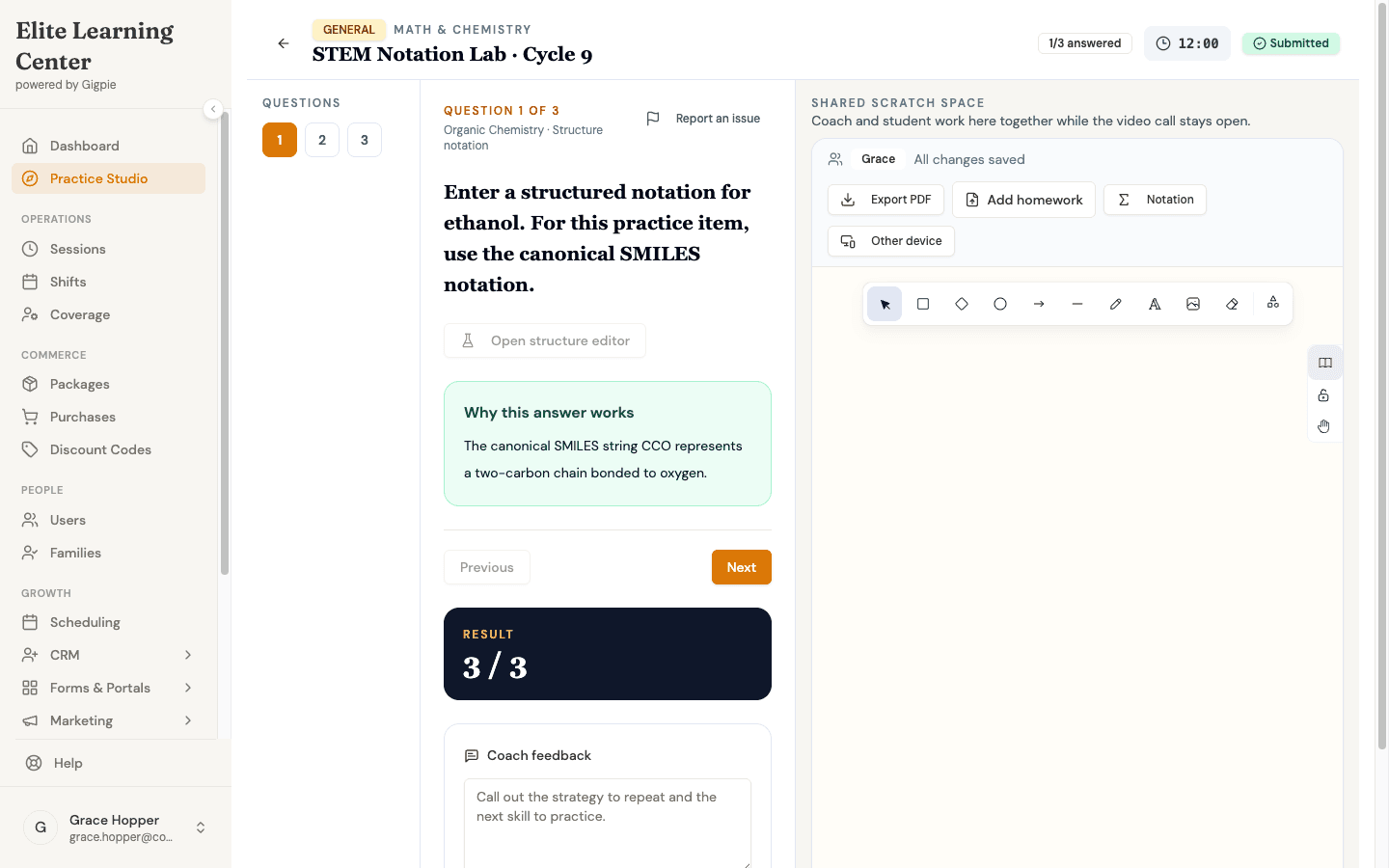This screenshot has width=1389, height=868.
Task: Click the timer clock icon
Action: click(x=1163, y=43)
